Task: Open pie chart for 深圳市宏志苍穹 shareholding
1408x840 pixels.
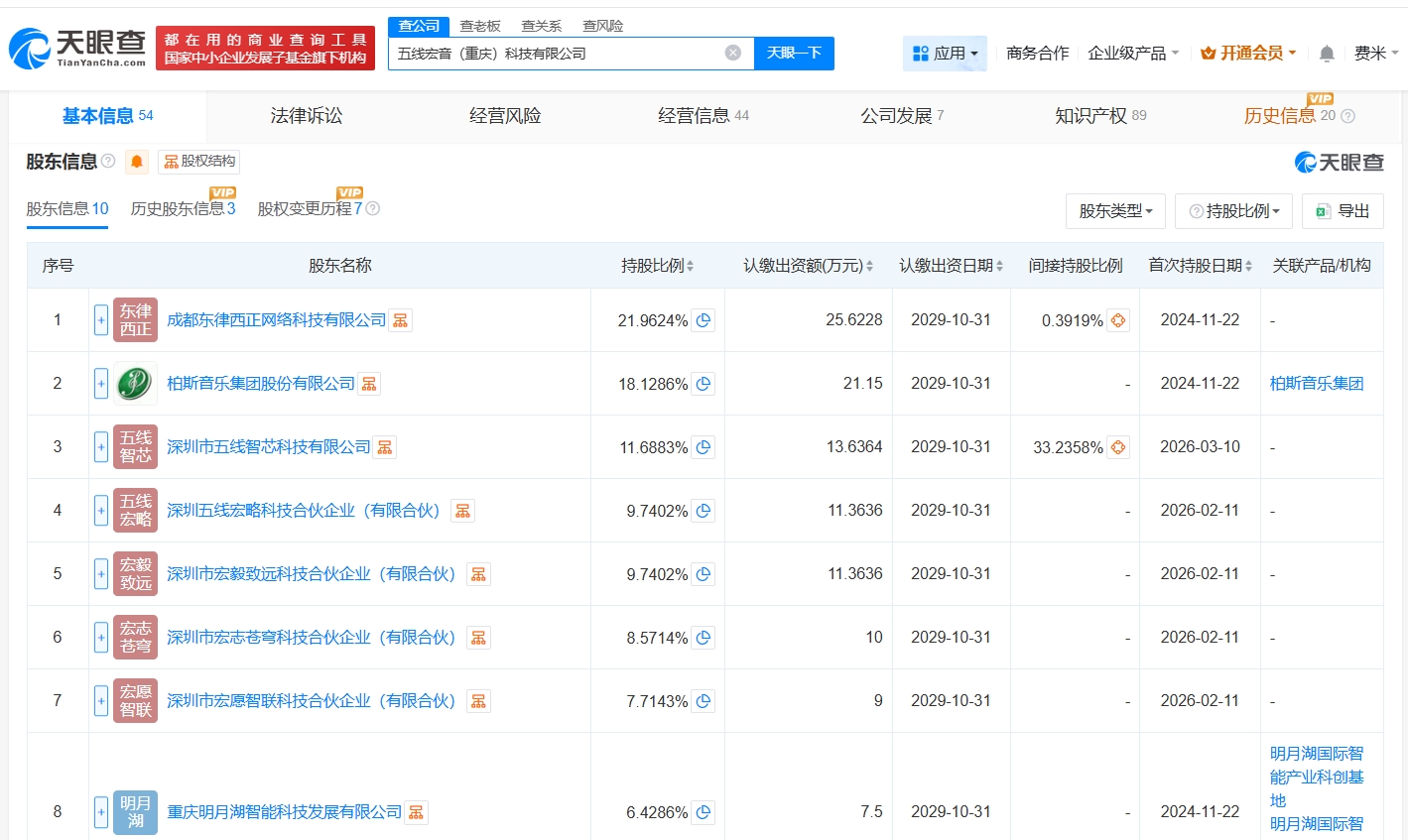Action: (704, 638)
